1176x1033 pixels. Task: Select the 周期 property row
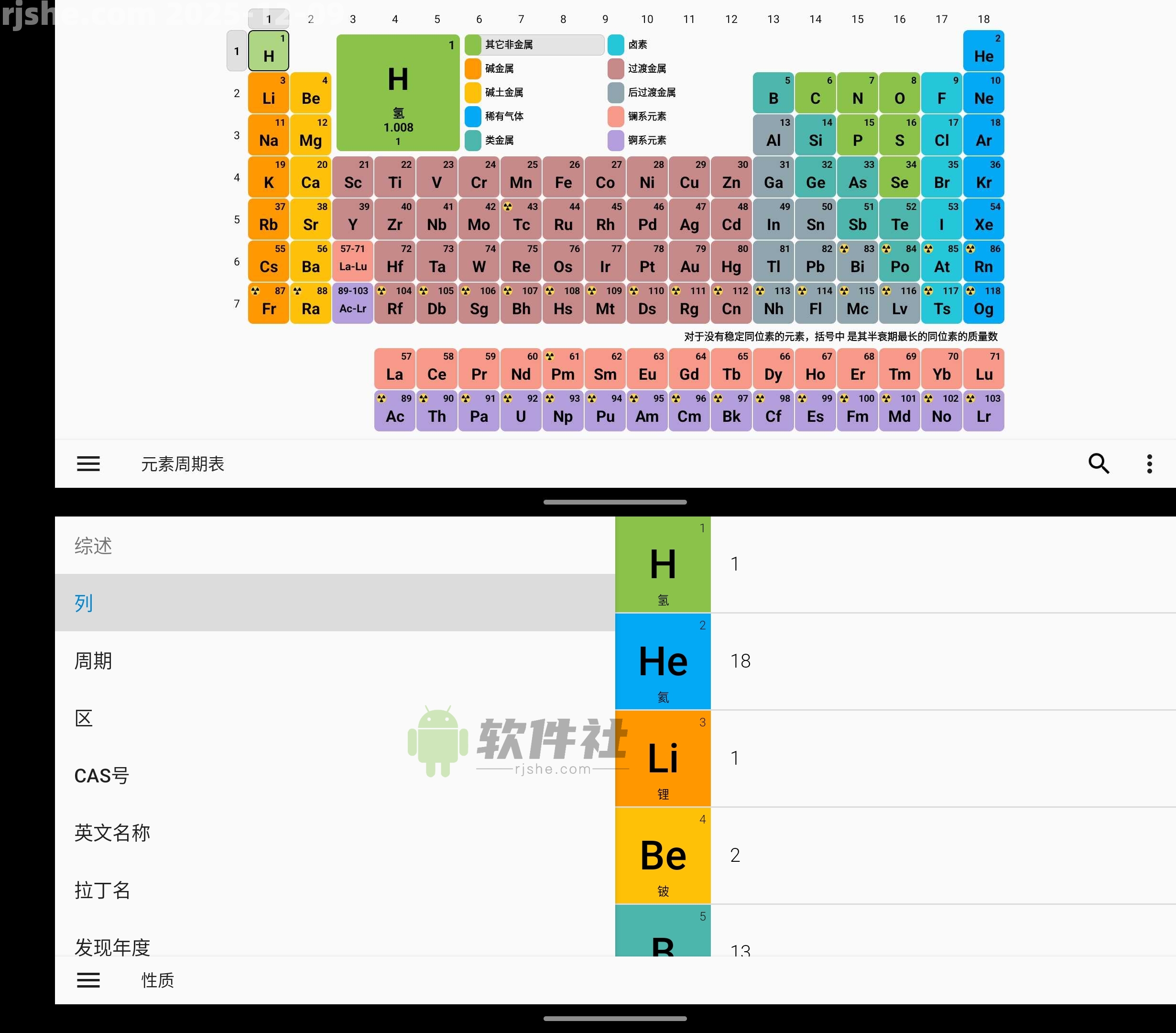pos(94,660)
